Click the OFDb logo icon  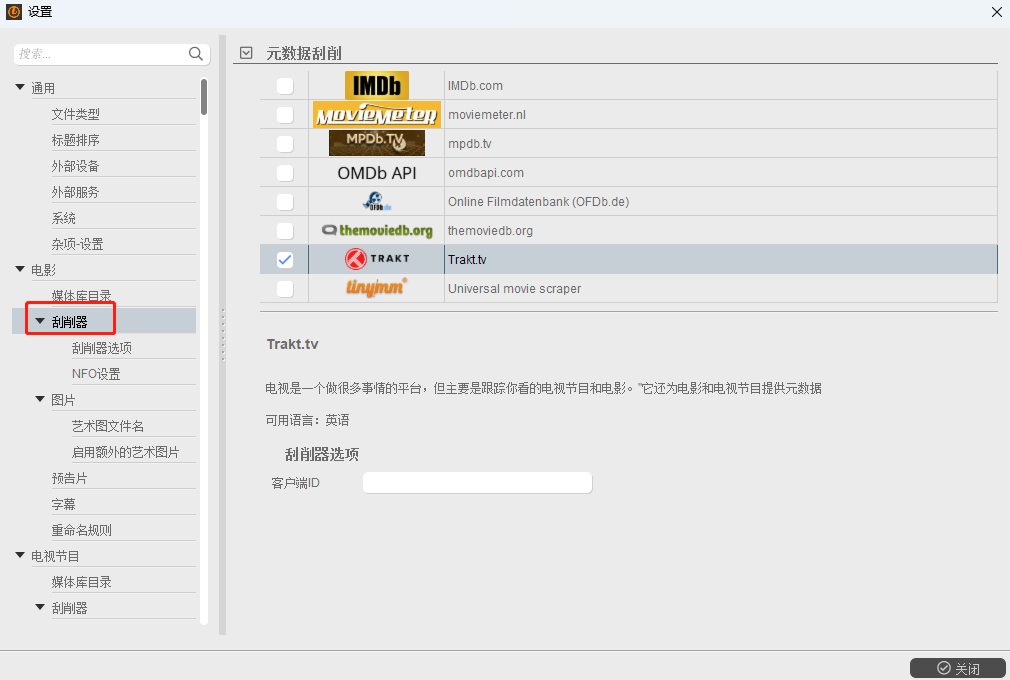click(x=377, y=202)
